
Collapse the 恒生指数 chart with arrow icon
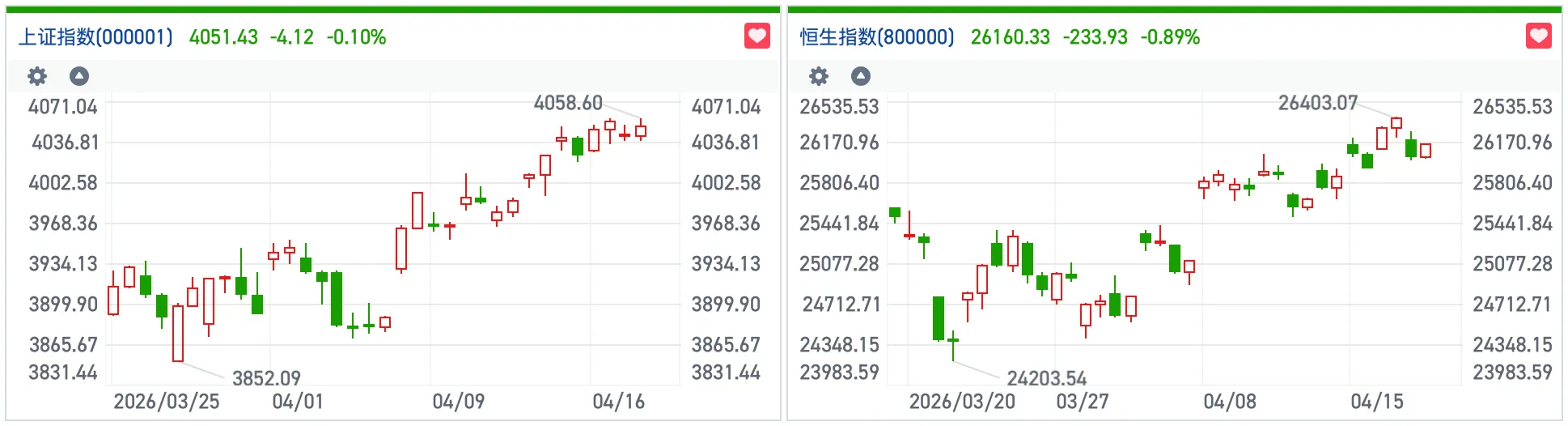861,76
